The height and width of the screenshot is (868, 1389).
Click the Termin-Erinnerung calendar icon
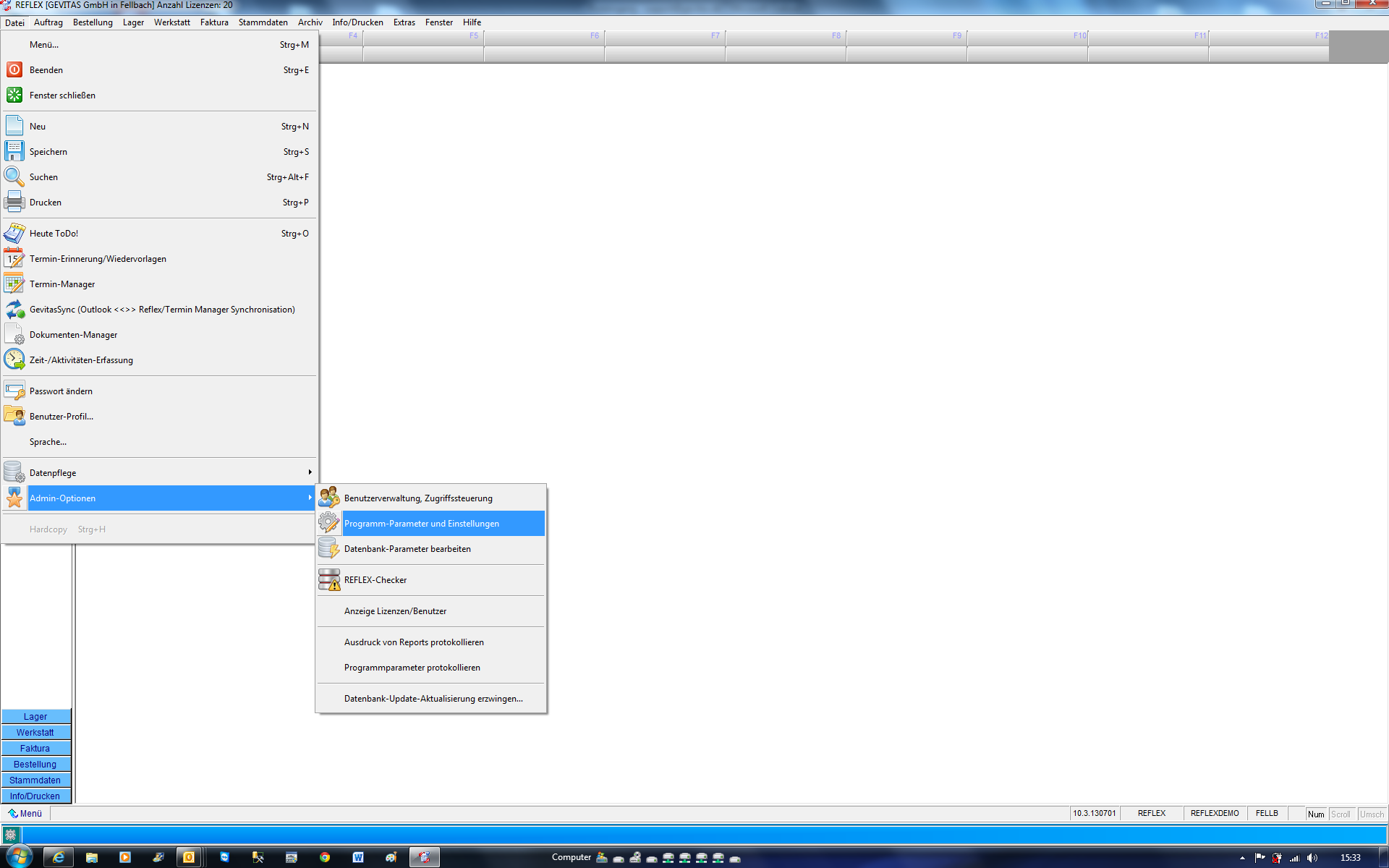tap(14, 258)
